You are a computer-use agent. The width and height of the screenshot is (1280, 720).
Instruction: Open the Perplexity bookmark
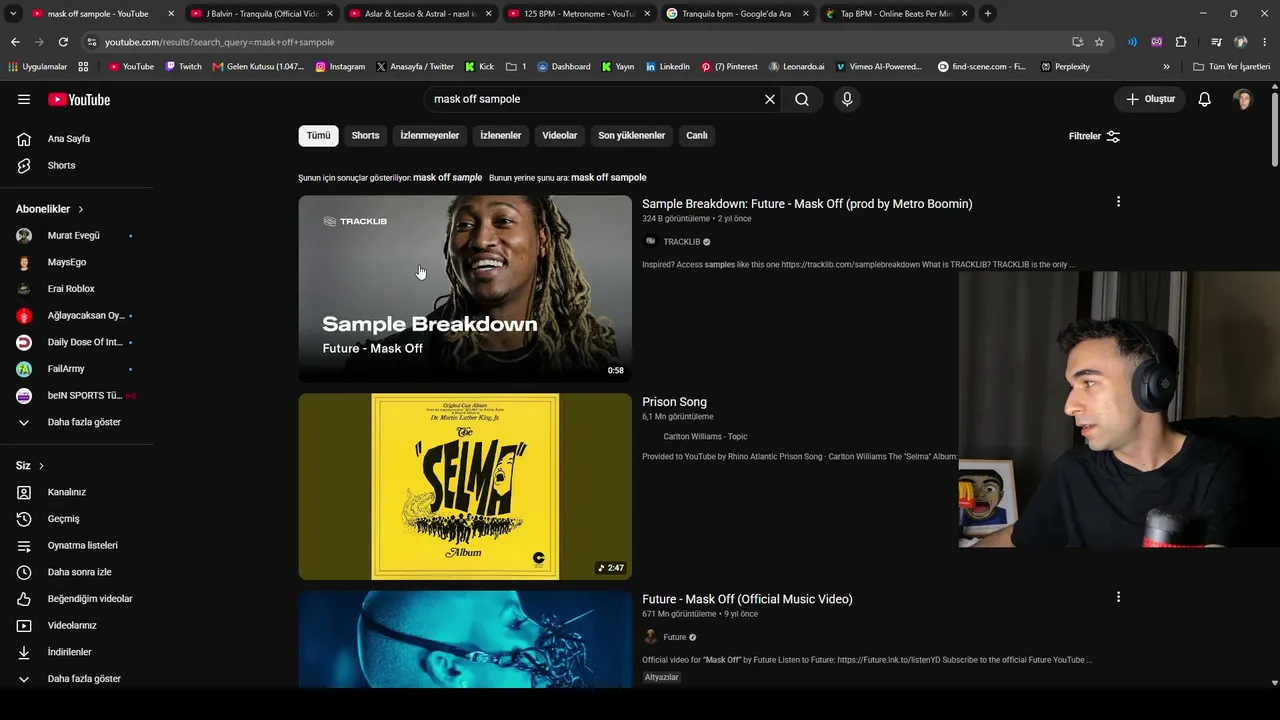point(1065,67)
